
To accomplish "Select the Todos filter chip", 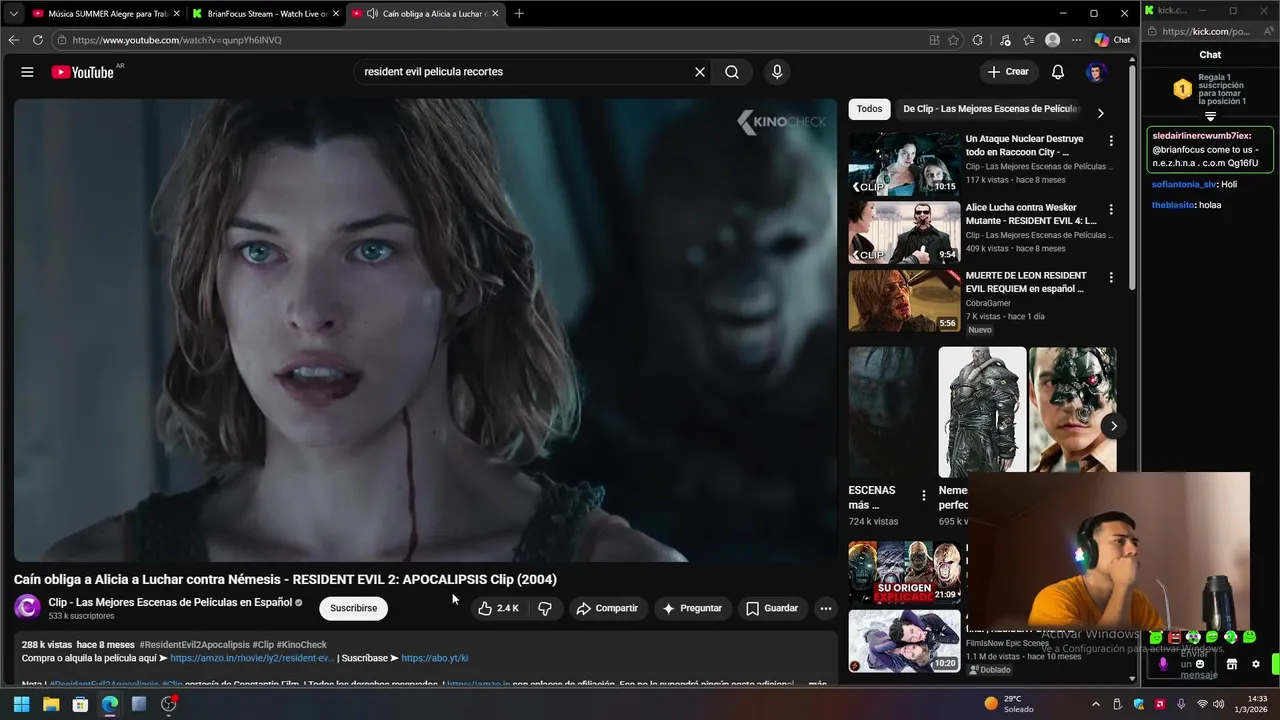I will [869, 109].
